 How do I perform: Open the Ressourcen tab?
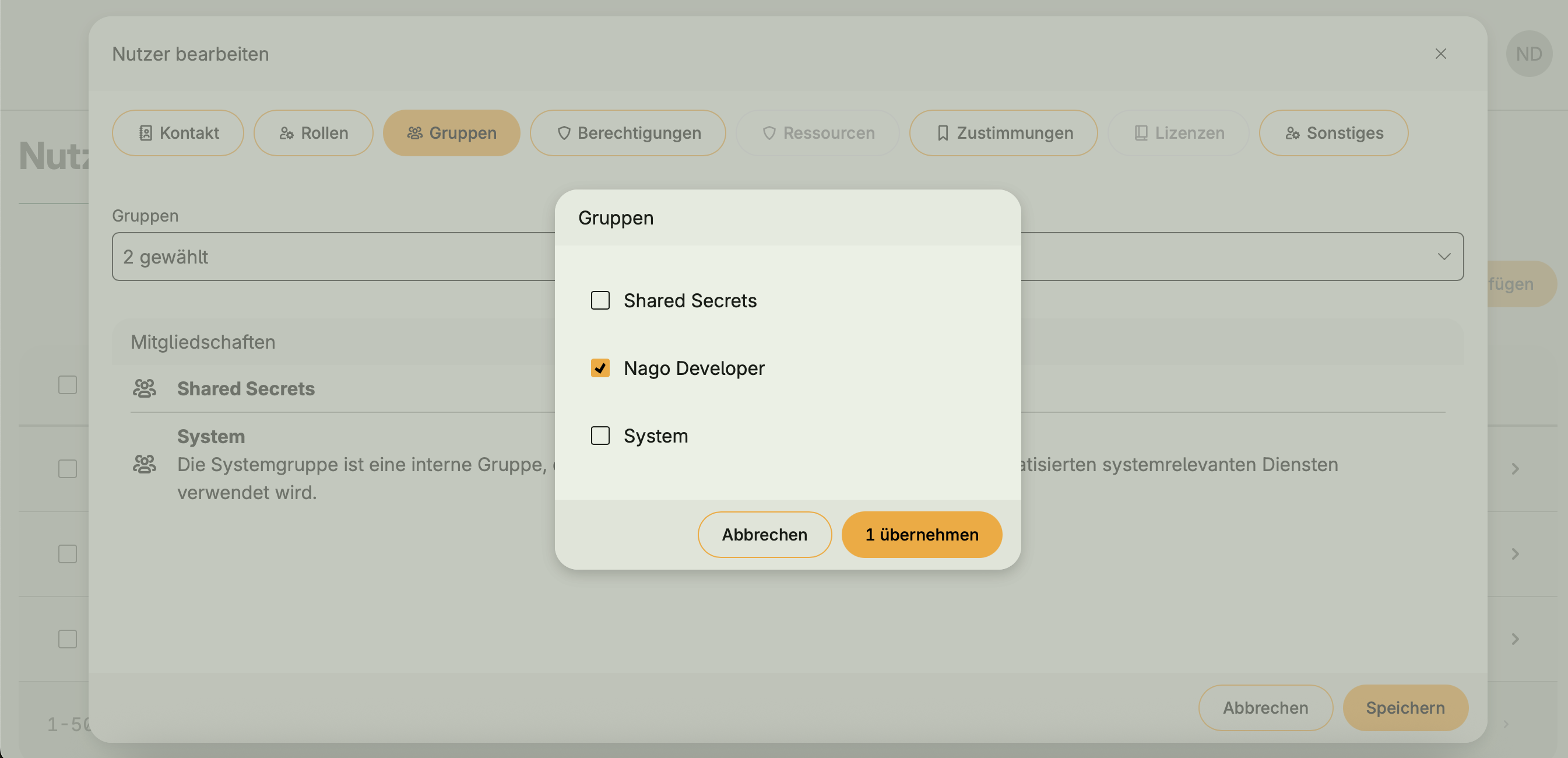pyautogui.click(x=817, y=133)
